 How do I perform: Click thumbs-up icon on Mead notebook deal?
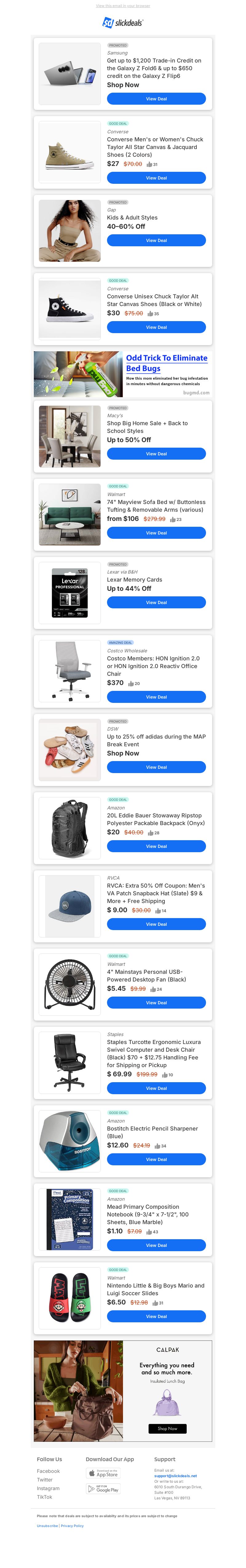(x=149, y=1232)
